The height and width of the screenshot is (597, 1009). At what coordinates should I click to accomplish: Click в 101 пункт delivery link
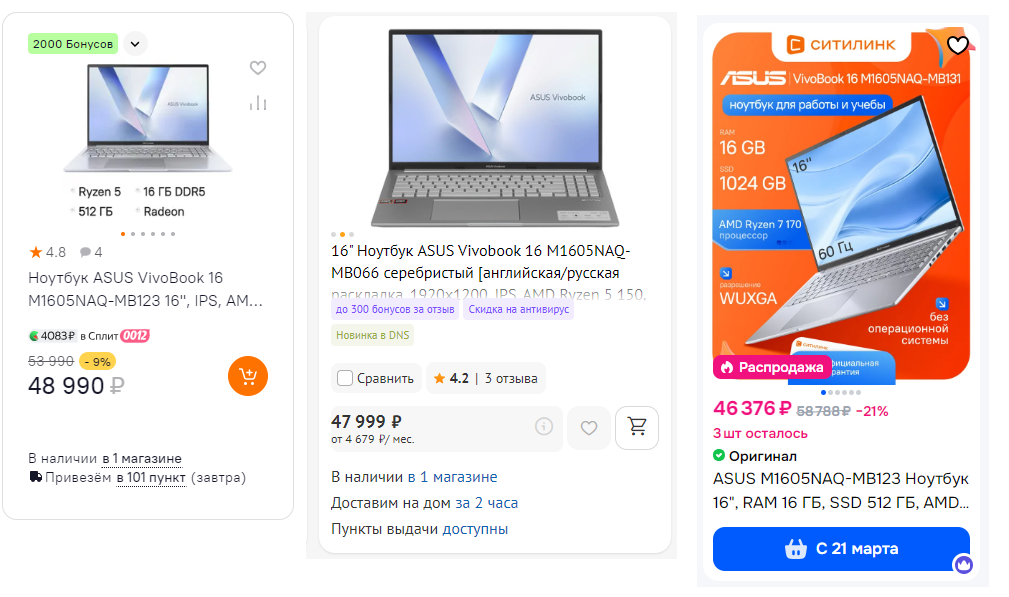pyautogui.click(x=151, y=477)
